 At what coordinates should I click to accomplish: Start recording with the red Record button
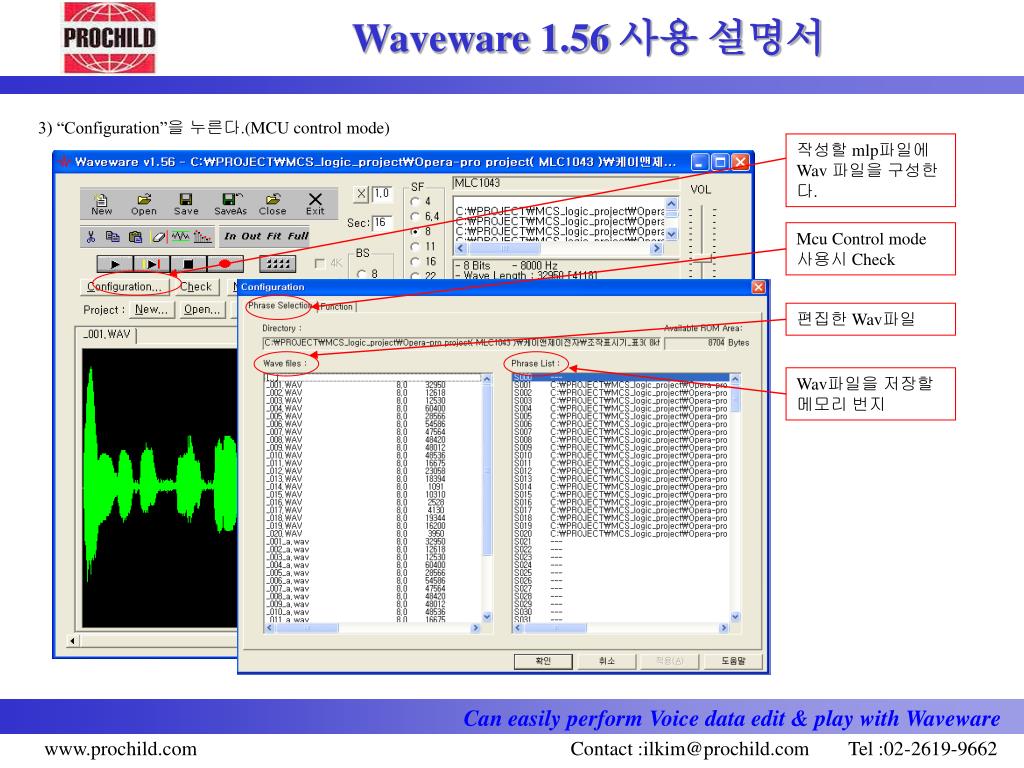(x=225, y=264)
